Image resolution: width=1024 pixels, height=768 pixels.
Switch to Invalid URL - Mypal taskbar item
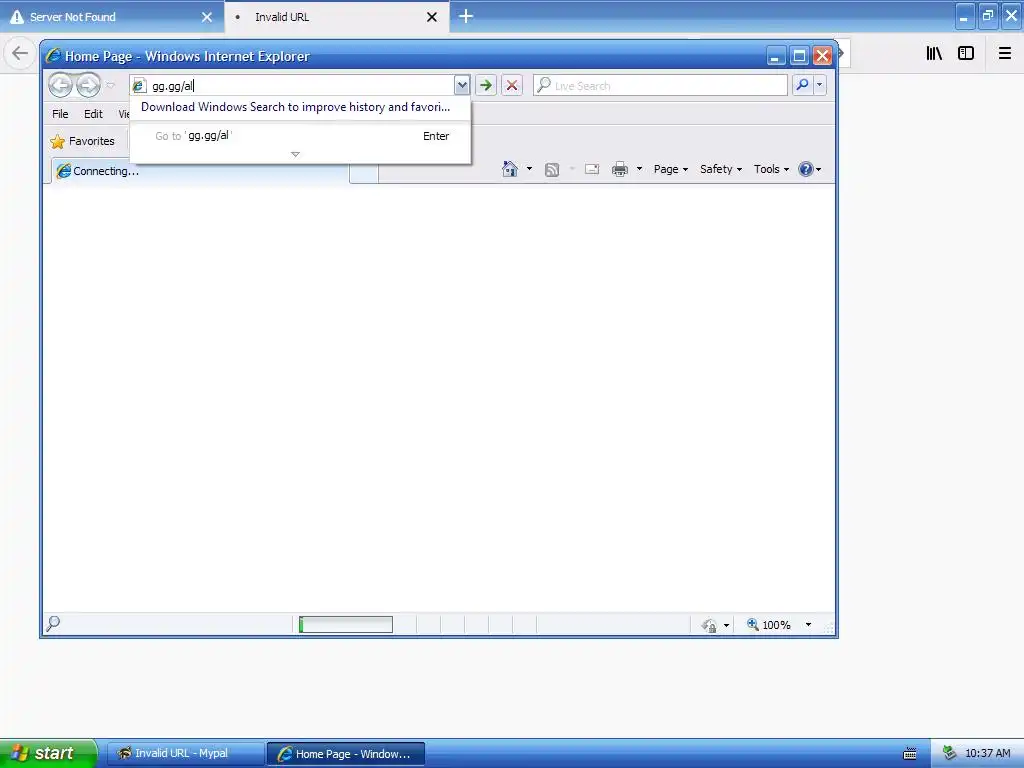pyautogui.click(x=185, y=754)
